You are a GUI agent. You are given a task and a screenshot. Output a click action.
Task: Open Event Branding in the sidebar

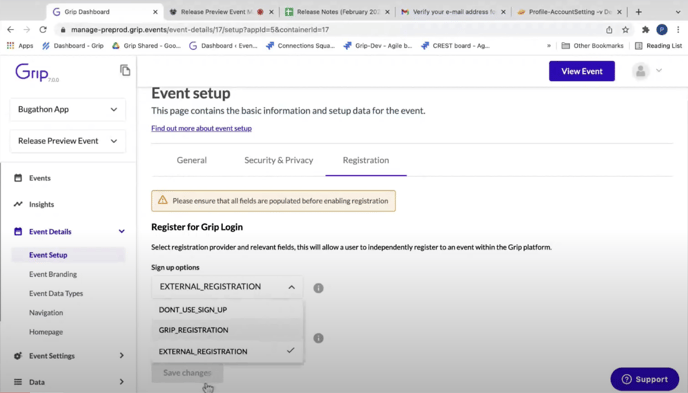click(53, 274)
